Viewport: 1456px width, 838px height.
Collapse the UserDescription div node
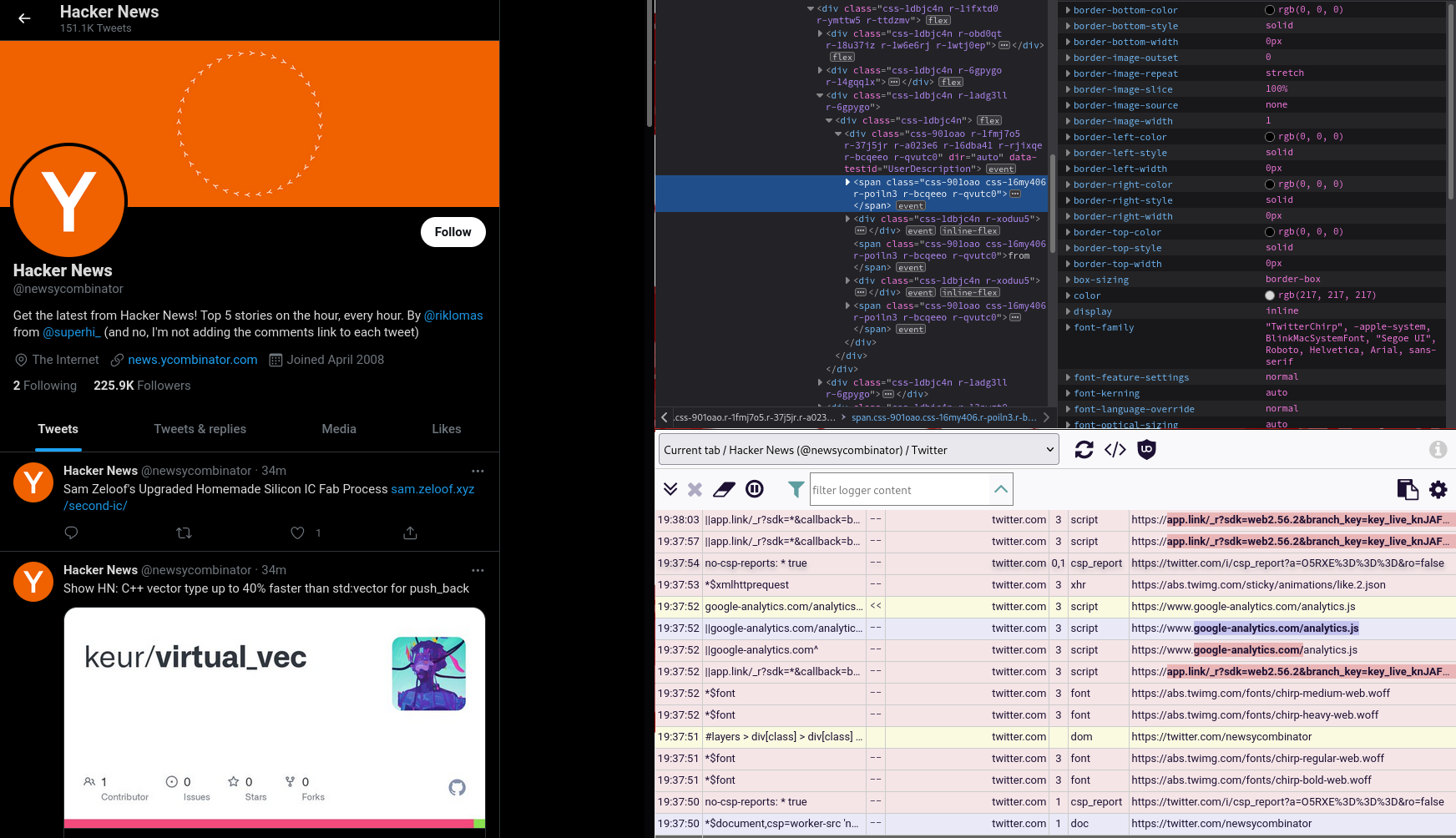tap(838, 134)
